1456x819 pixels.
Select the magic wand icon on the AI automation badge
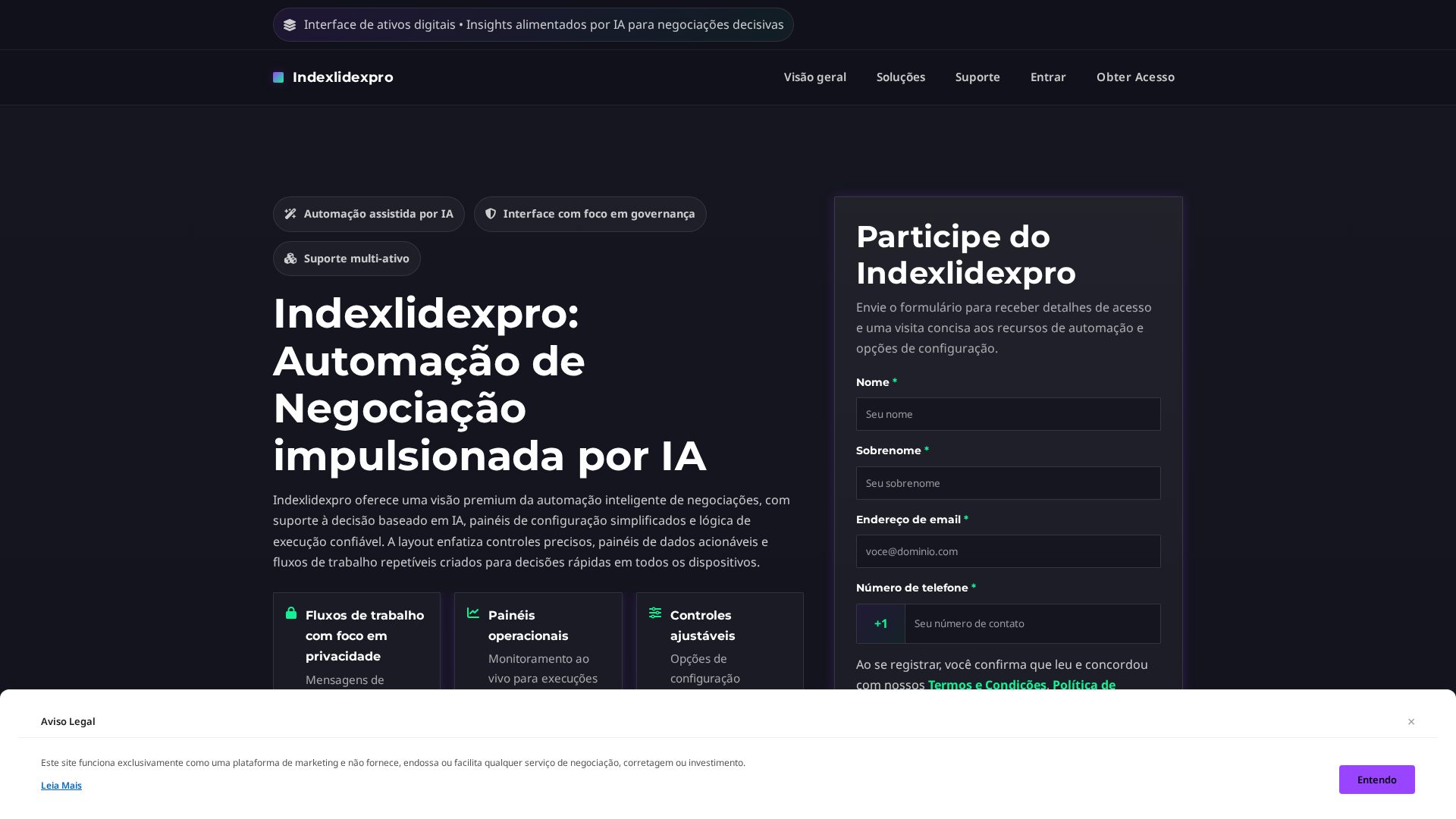tap(290, 214)
